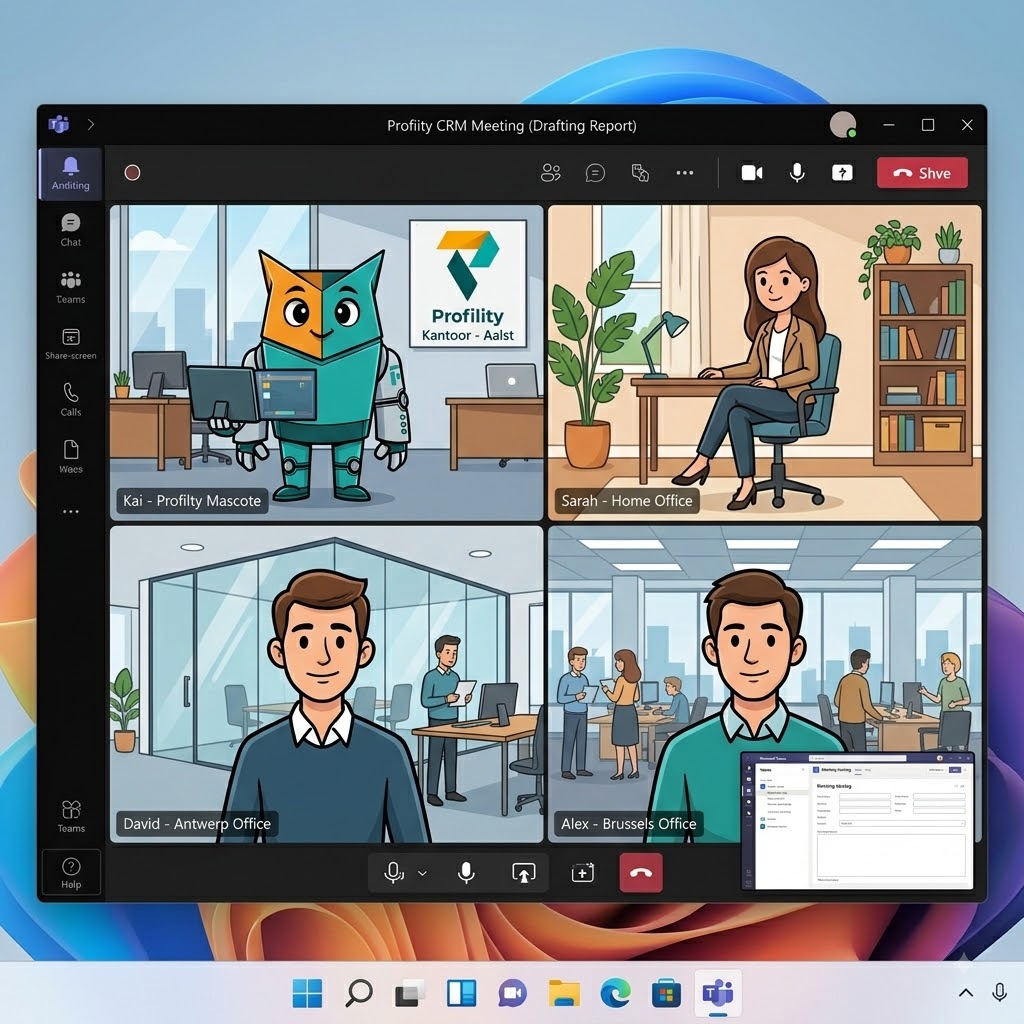Click the Kai - Profilty Mascote name label
Viewport: 1024px width, 1024px height.
pyautogui.click(x=192, y=501)
